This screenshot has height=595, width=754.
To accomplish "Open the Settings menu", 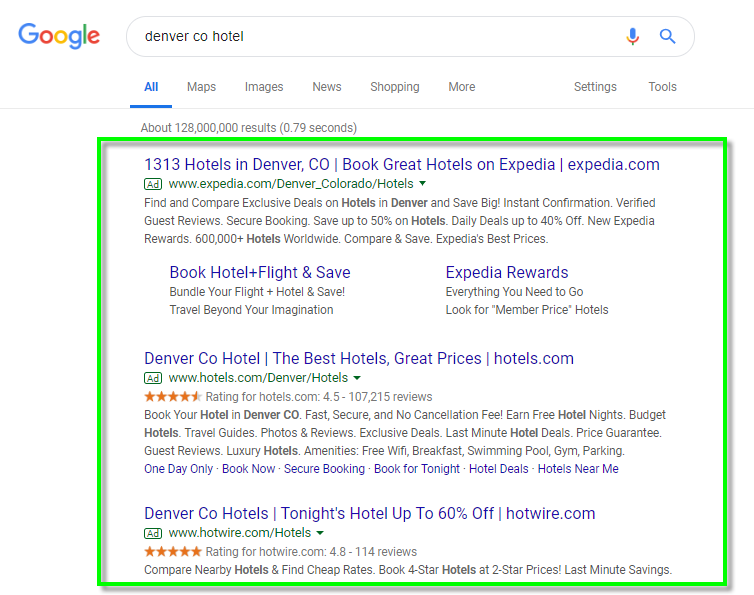I will point(595,87).
